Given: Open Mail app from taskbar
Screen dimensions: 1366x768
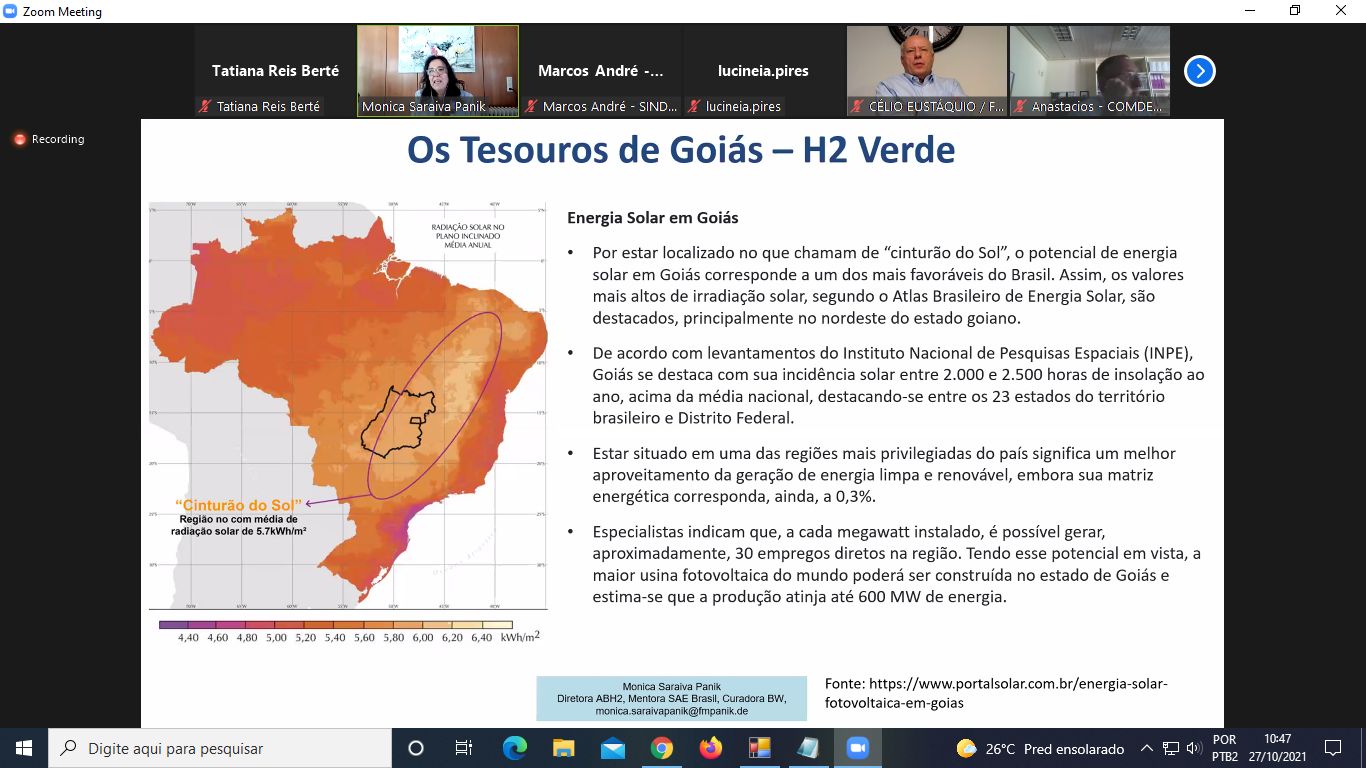Looking at the screenshot, I should (x=613, y=748).
